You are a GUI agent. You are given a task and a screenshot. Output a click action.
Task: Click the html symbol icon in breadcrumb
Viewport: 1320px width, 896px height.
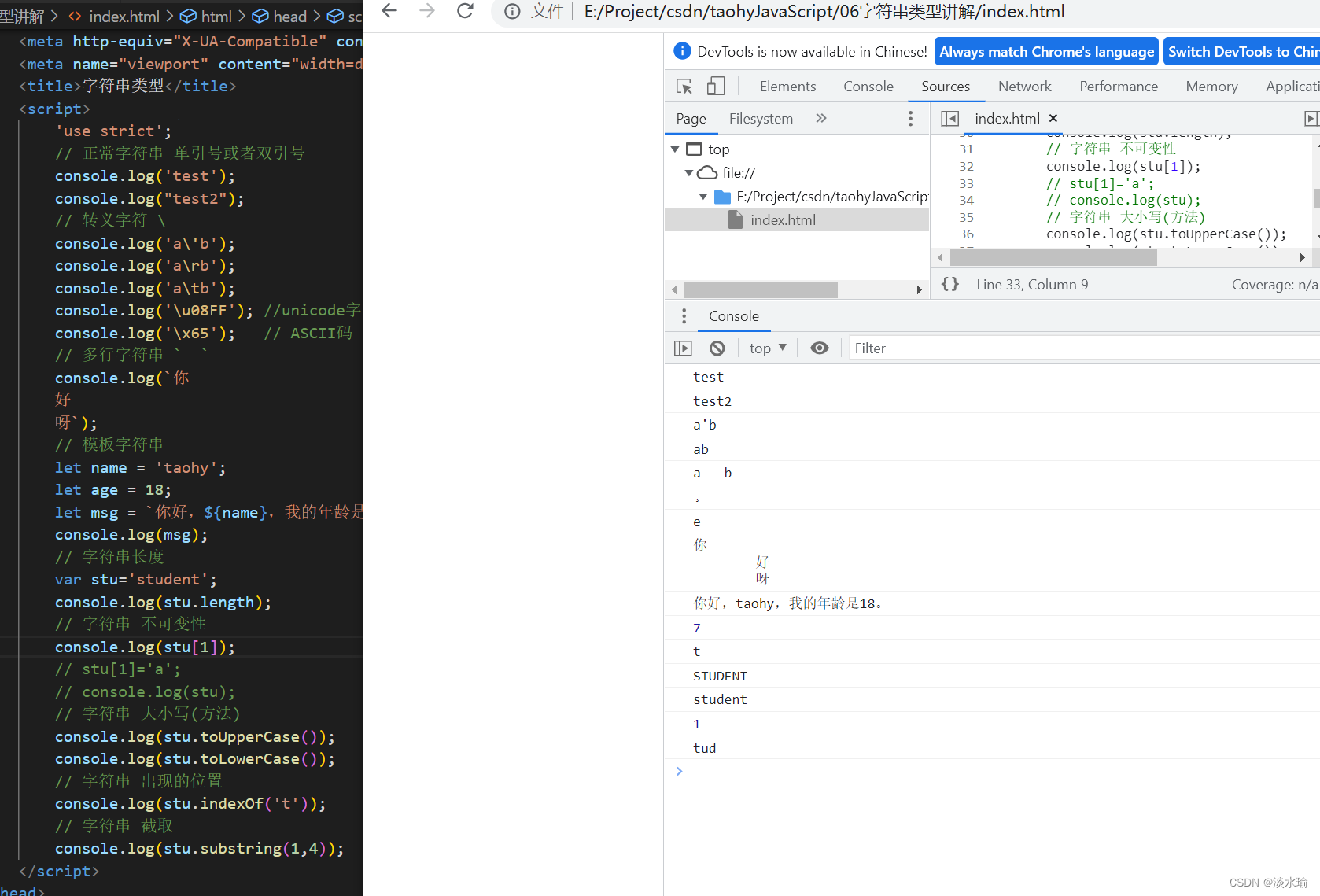pyautogui.click(x=188, y=16)
